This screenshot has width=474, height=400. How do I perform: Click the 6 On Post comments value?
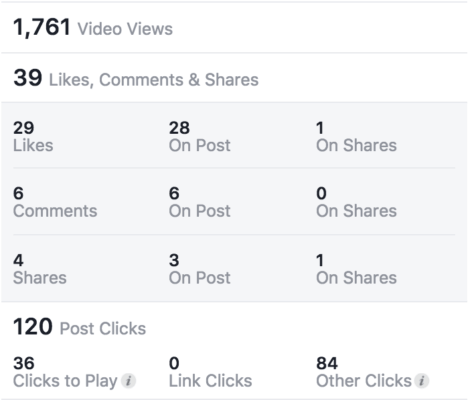(x=199, y=202)
